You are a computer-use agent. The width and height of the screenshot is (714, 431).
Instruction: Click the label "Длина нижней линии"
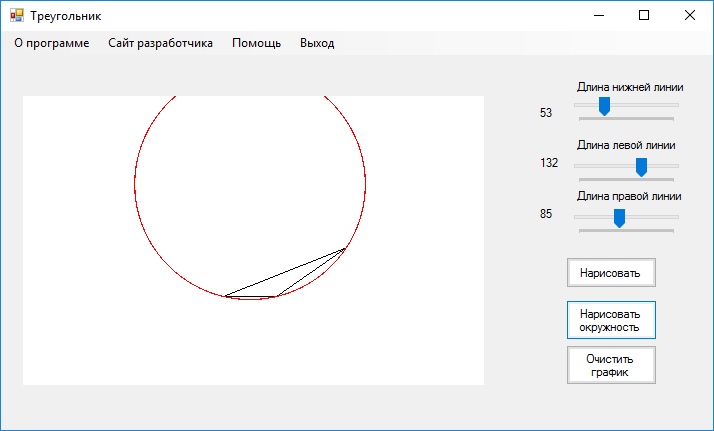630,87
